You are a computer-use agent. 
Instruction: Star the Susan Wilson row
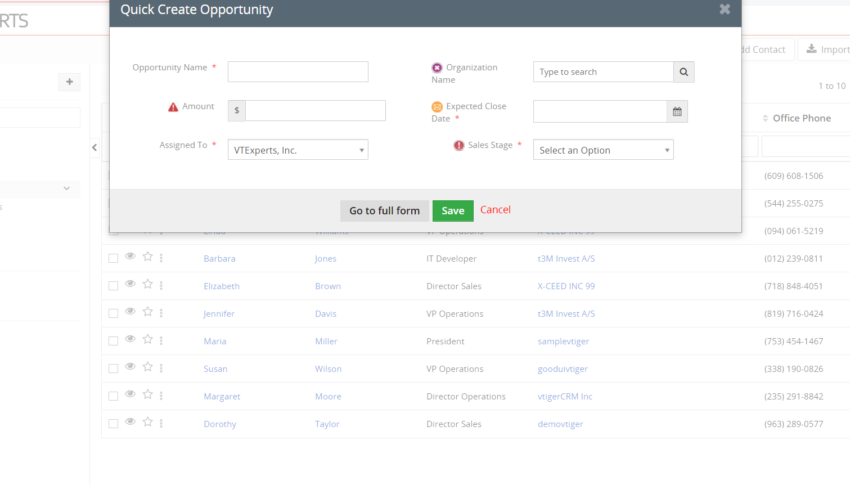[147, 367]
